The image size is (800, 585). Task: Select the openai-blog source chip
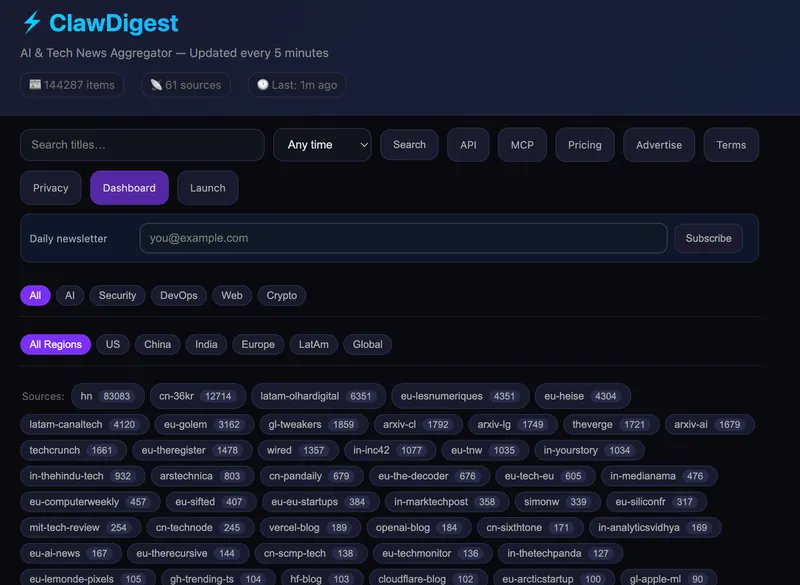pyautogui.click(x=418, y=527)
